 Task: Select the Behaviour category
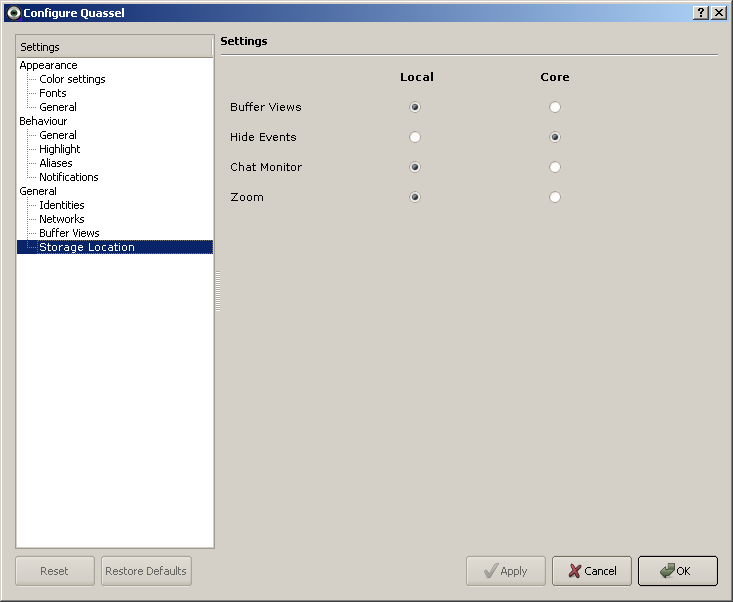pyautogui.click(x=43, y=121)
